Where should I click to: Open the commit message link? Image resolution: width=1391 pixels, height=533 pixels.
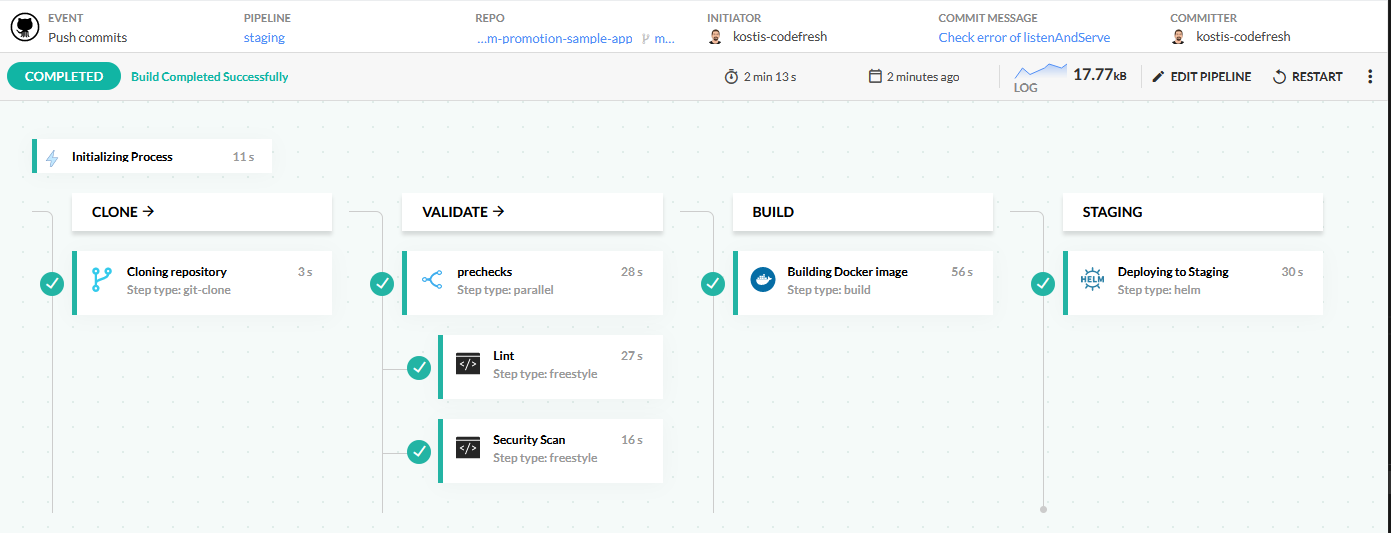pyautogui.click(x=1024, y=38)
